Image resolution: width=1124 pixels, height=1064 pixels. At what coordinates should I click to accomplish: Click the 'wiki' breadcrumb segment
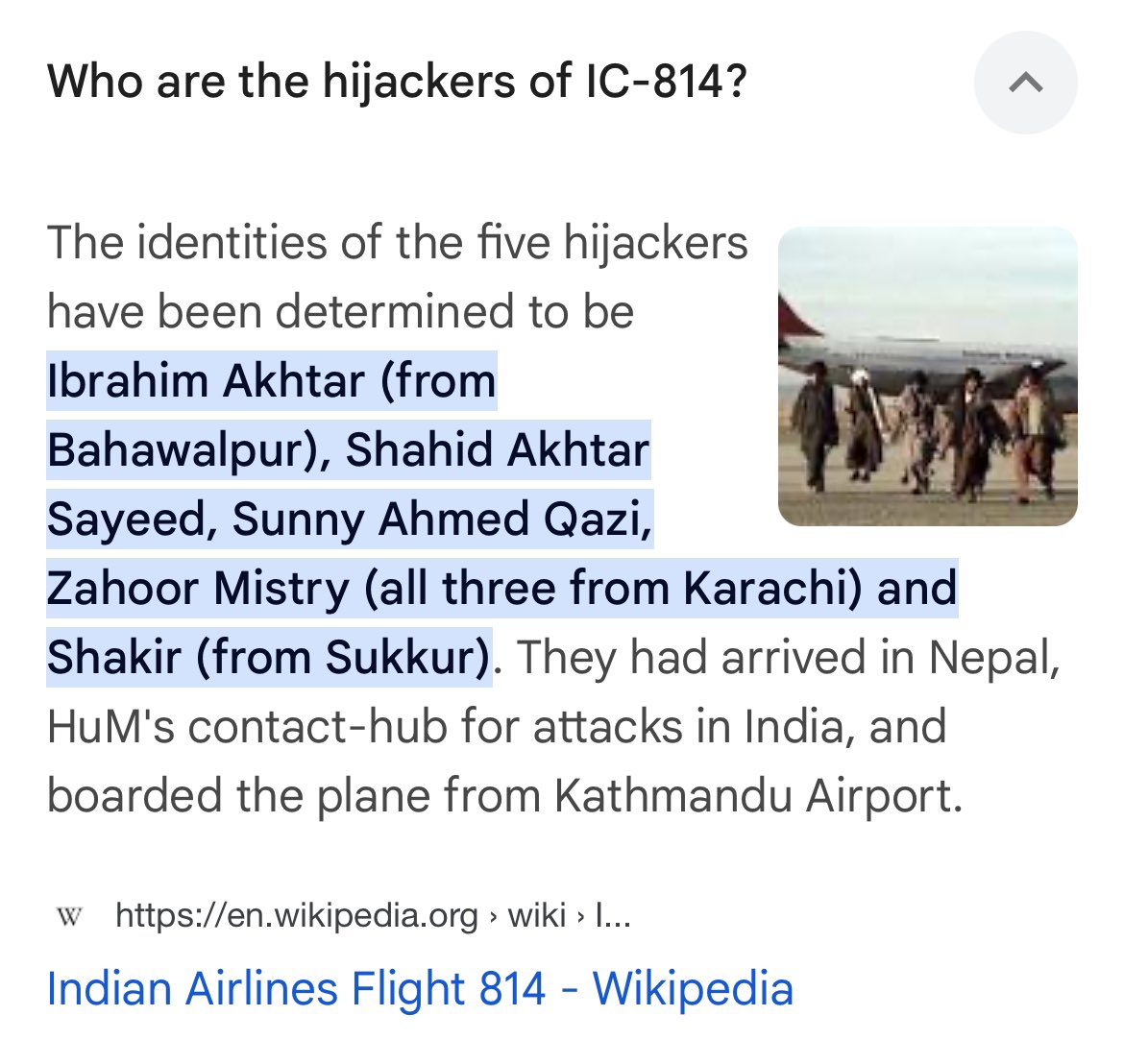[x=537, y=915]
